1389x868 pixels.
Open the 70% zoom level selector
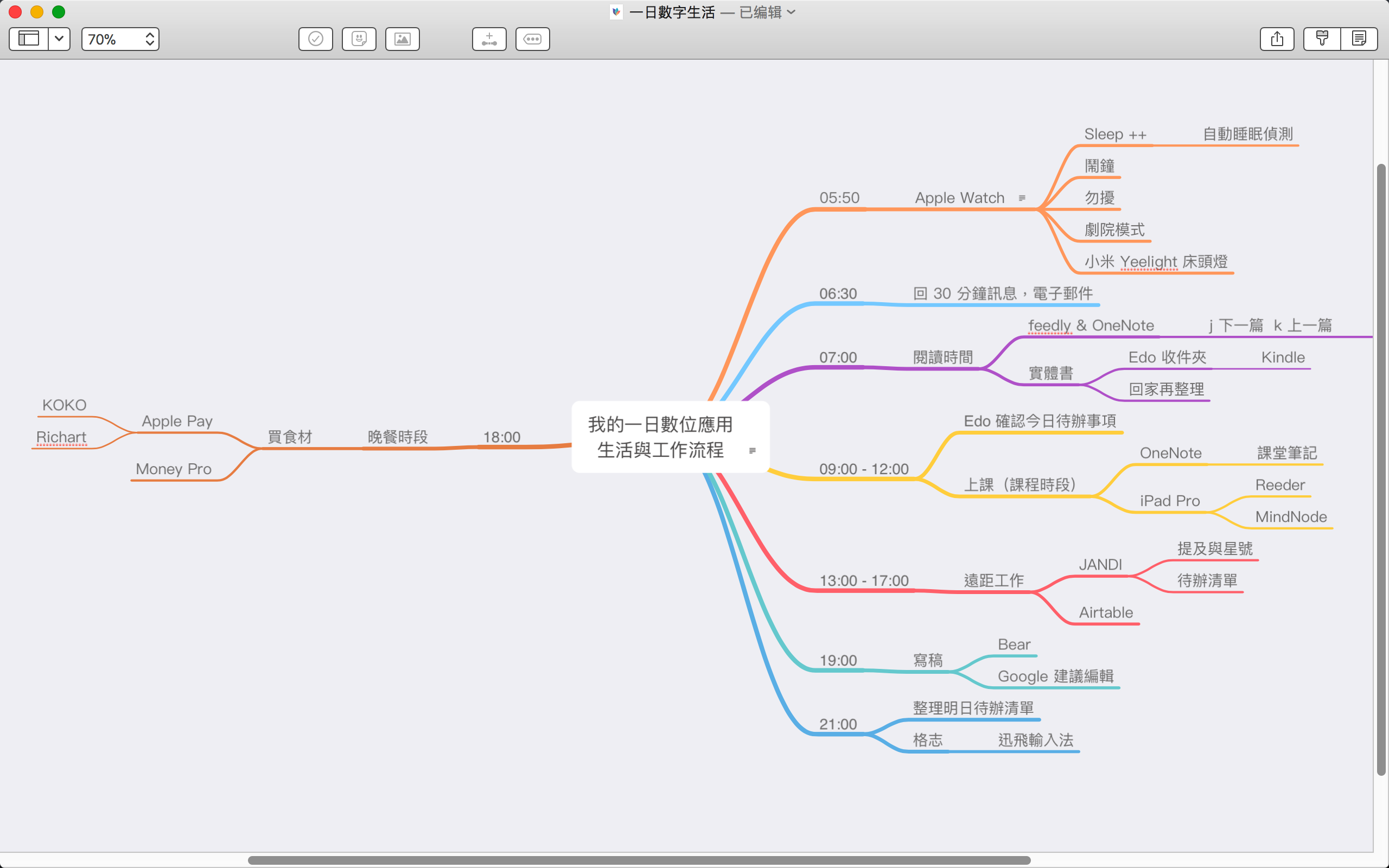pyautogui.click(x=120, y=39)
